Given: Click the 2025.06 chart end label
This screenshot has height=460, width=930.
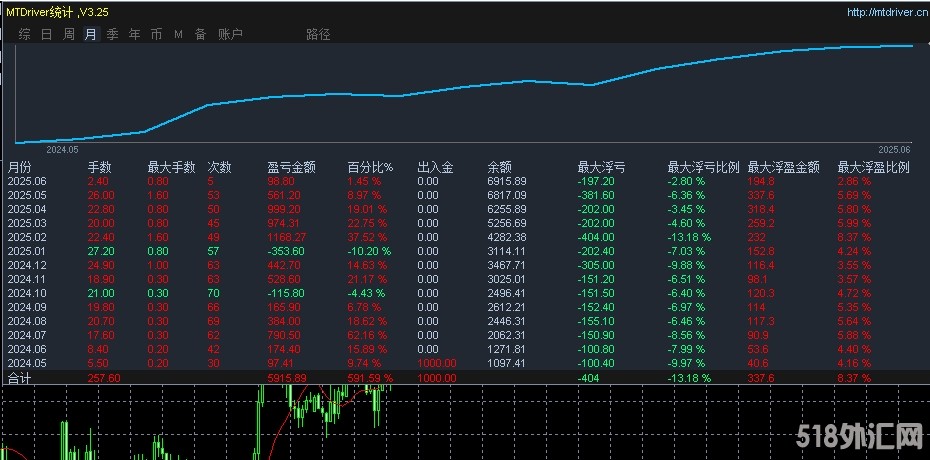Looking at the screenshot, I should point(894,149).
